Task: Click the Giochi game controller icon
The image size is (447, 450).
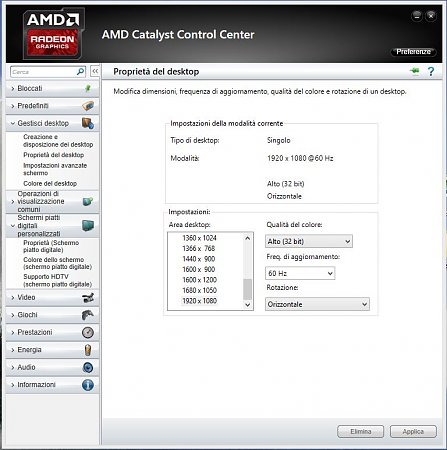Action: [x=88, y=315]
